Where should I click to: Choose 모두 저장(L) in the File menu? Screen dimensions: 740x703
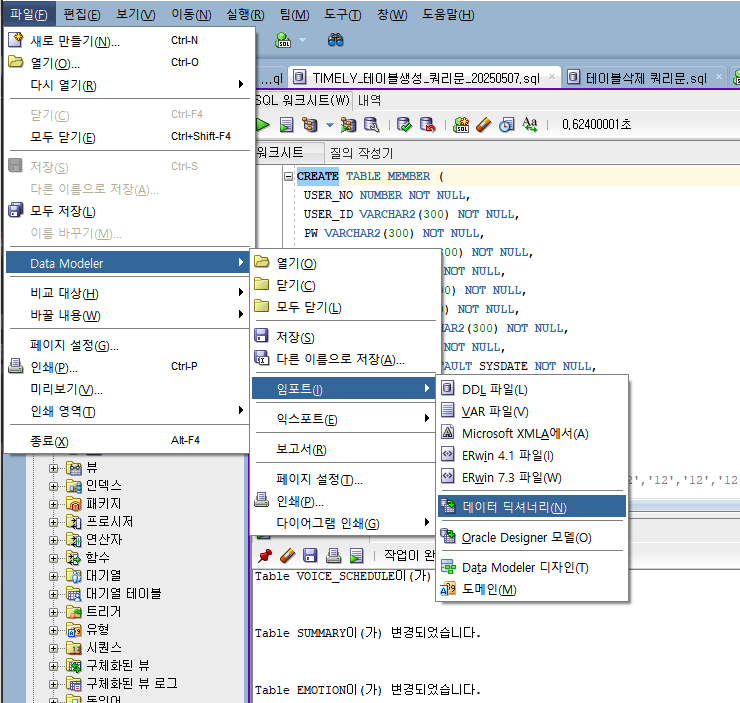point(128,211)
